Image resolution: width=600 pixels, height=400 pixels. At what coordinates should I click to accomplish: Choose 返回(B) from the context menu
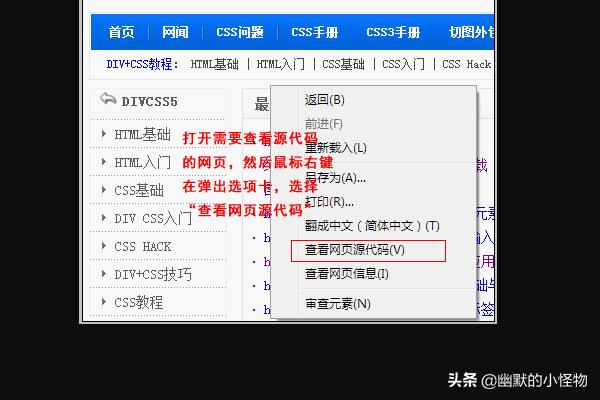point(325,100)
